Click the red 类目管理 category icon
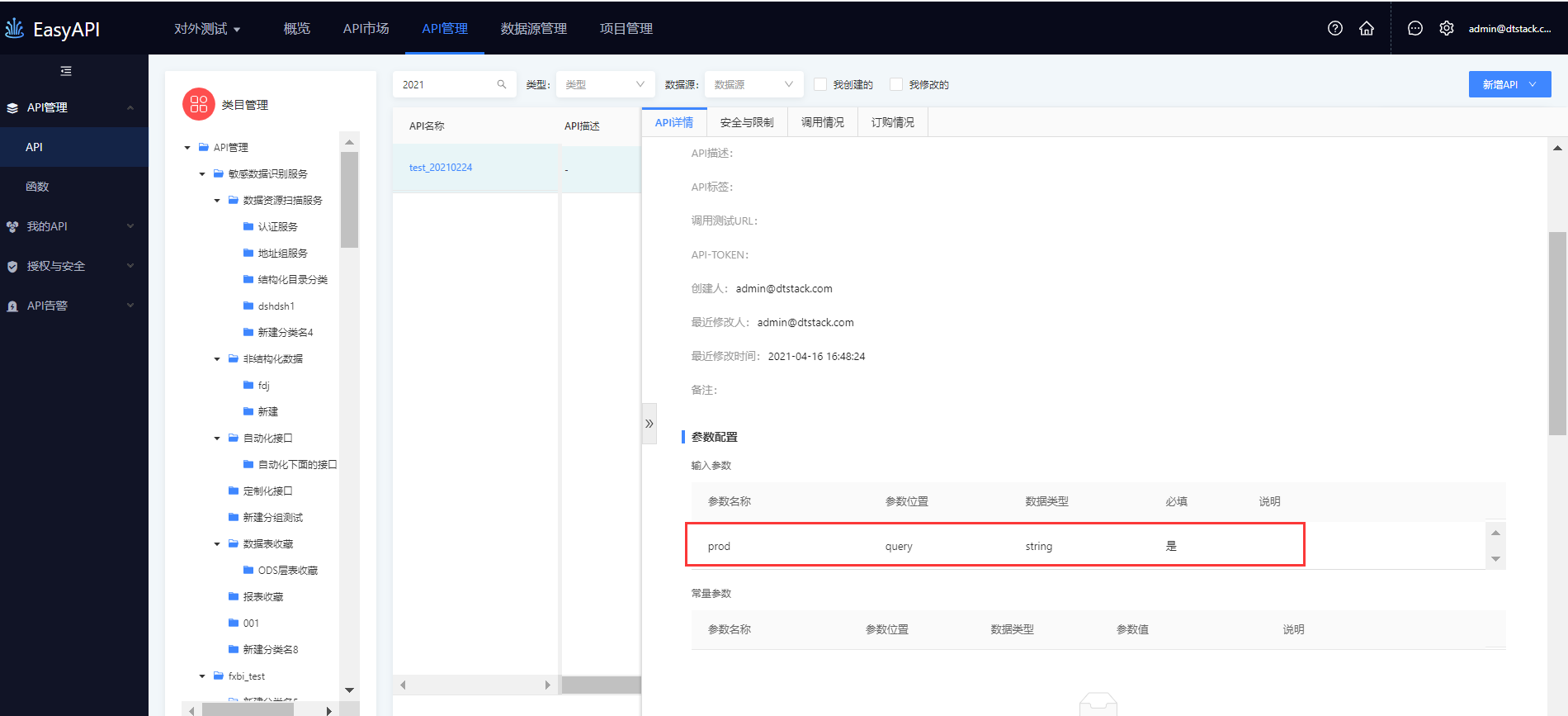Screen dimensions: 1568x716 click(199, 104)
